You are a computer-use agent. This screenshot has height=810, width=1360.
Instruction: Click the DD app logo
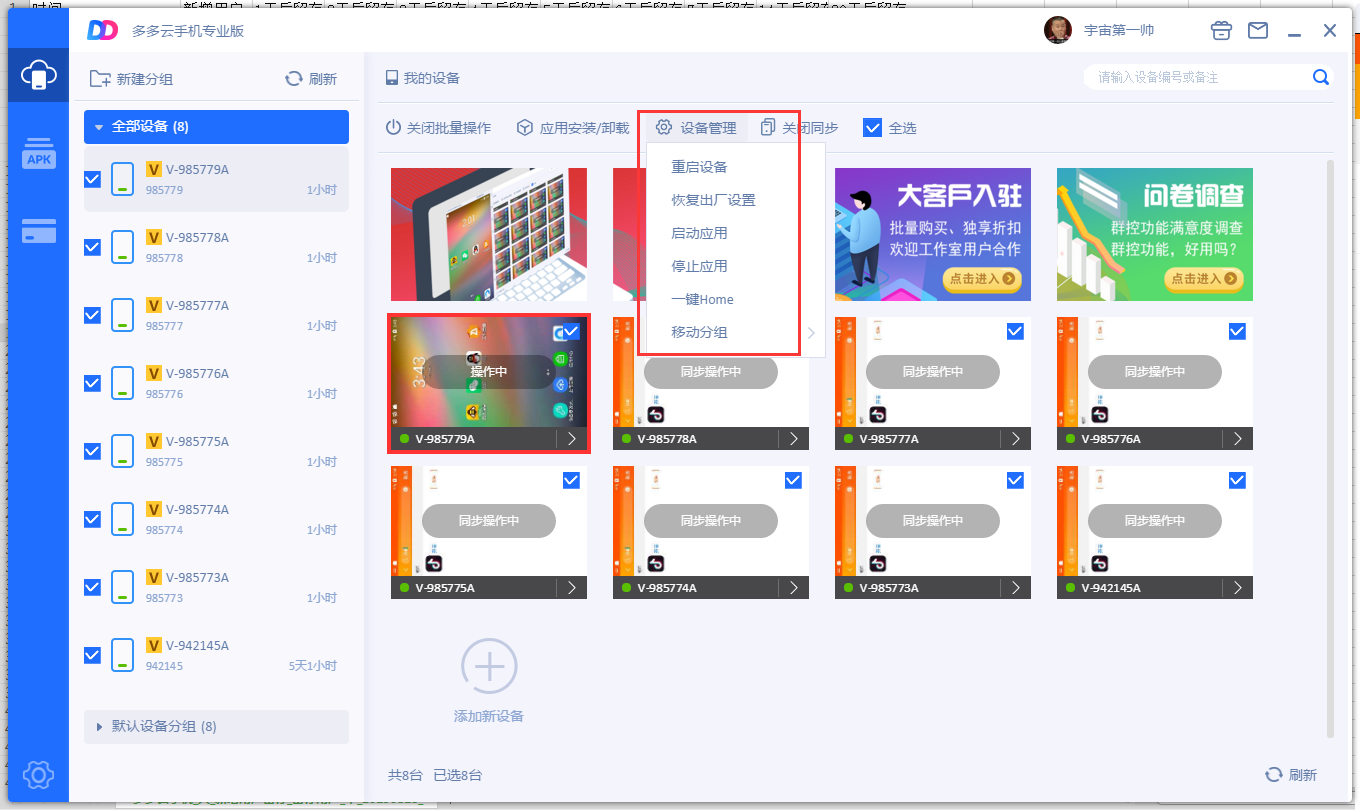click(x=103, y=30)
